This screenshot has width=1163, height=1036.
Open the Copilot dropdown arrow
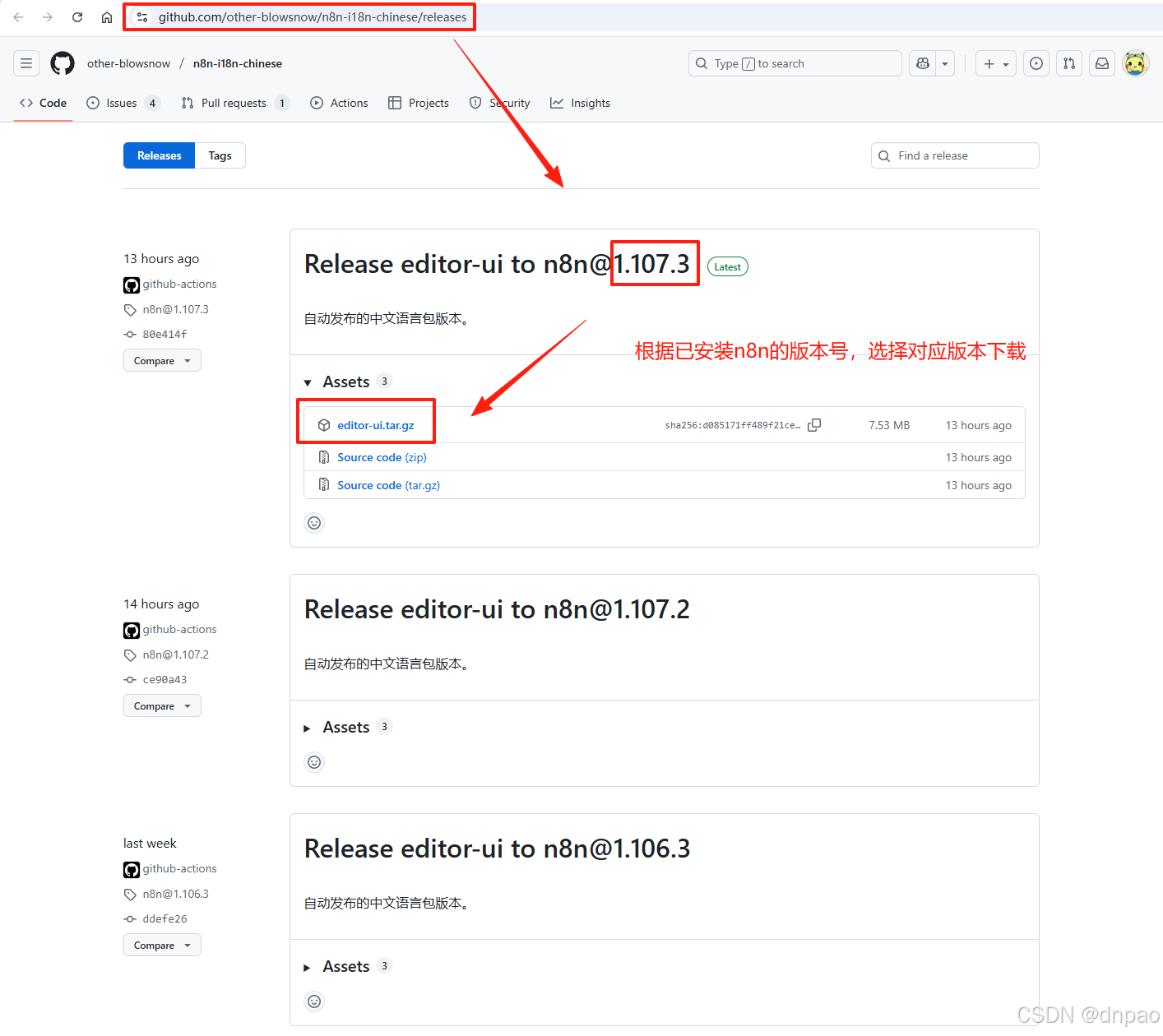coord(945,63)
